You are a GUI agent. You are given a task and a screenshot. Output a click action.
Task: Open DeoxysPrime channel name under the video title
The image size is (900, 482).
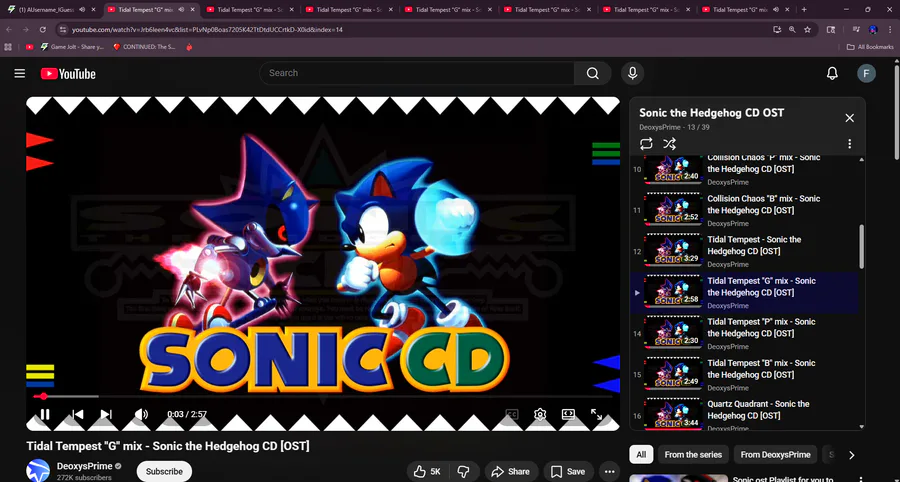click(84, 466)
